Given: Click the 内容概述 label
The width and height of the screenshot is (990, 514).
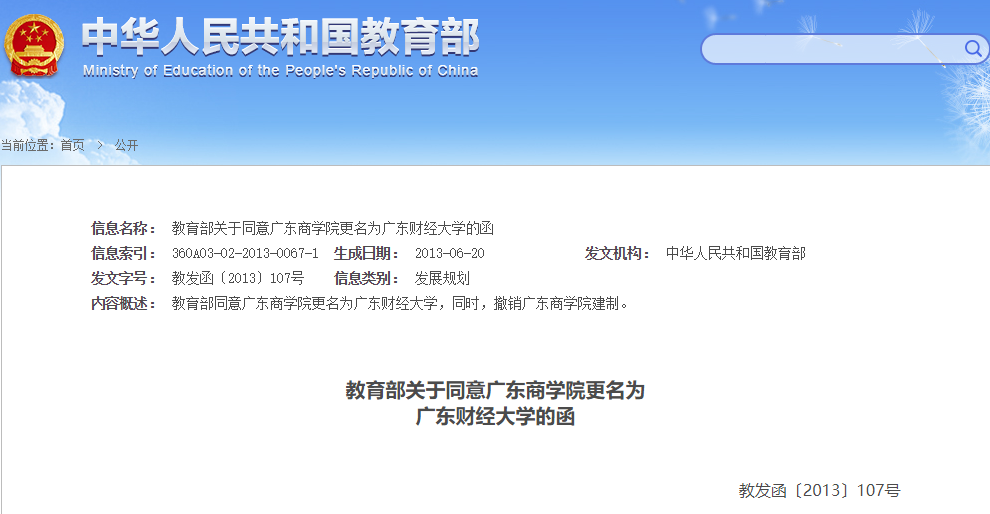Looking at the screenshot, I should (123, 304).
